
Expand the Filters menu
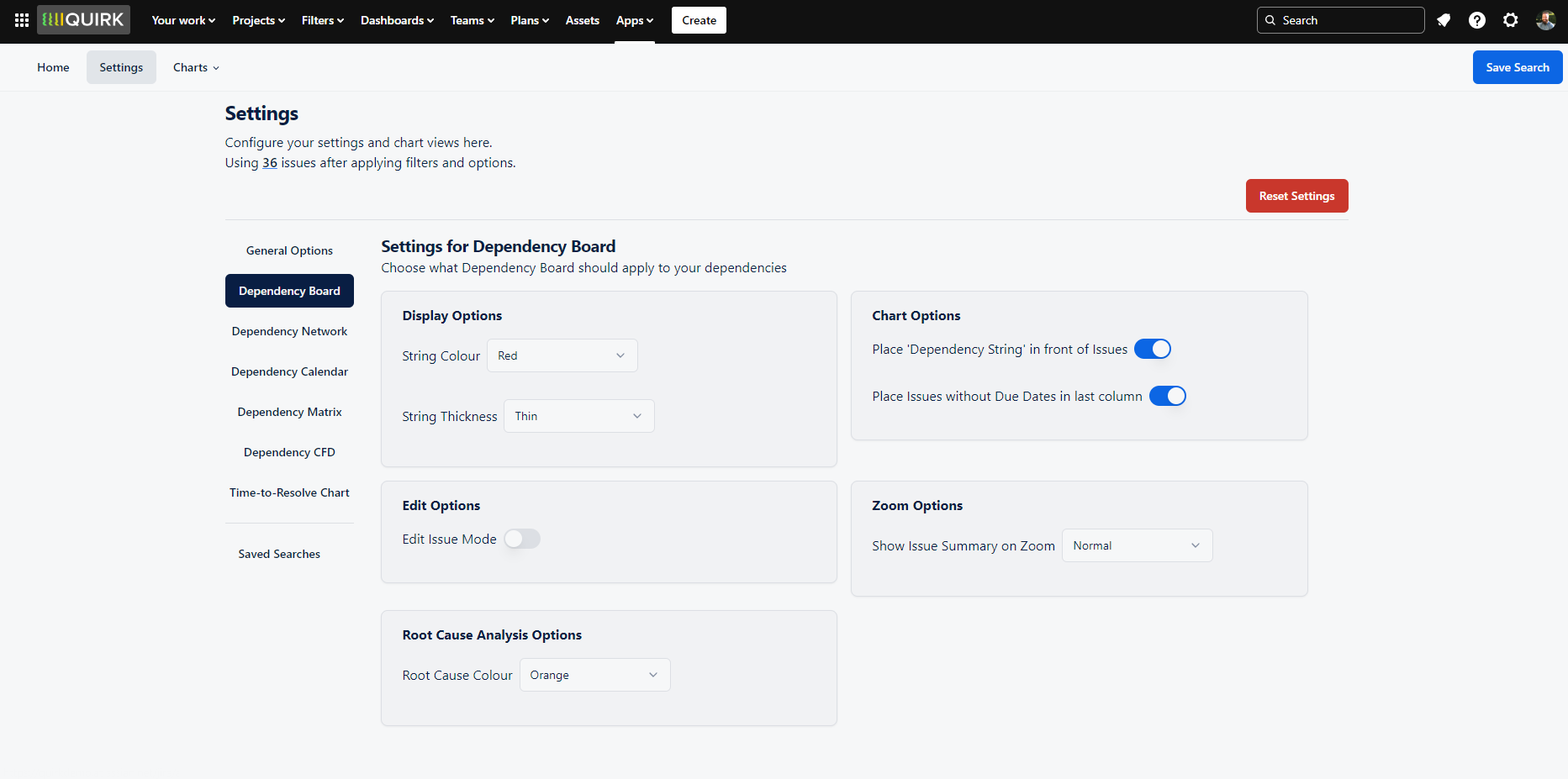pyautogui.click(x=323, y=20)
